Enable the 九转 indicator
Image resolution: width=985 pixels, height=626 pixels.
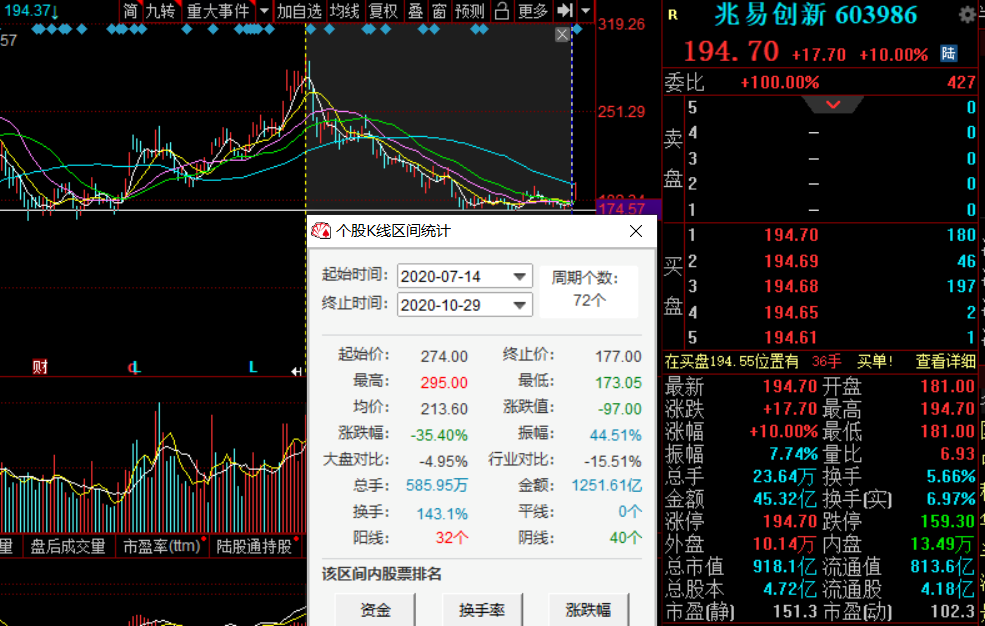[x=161, y=11]
